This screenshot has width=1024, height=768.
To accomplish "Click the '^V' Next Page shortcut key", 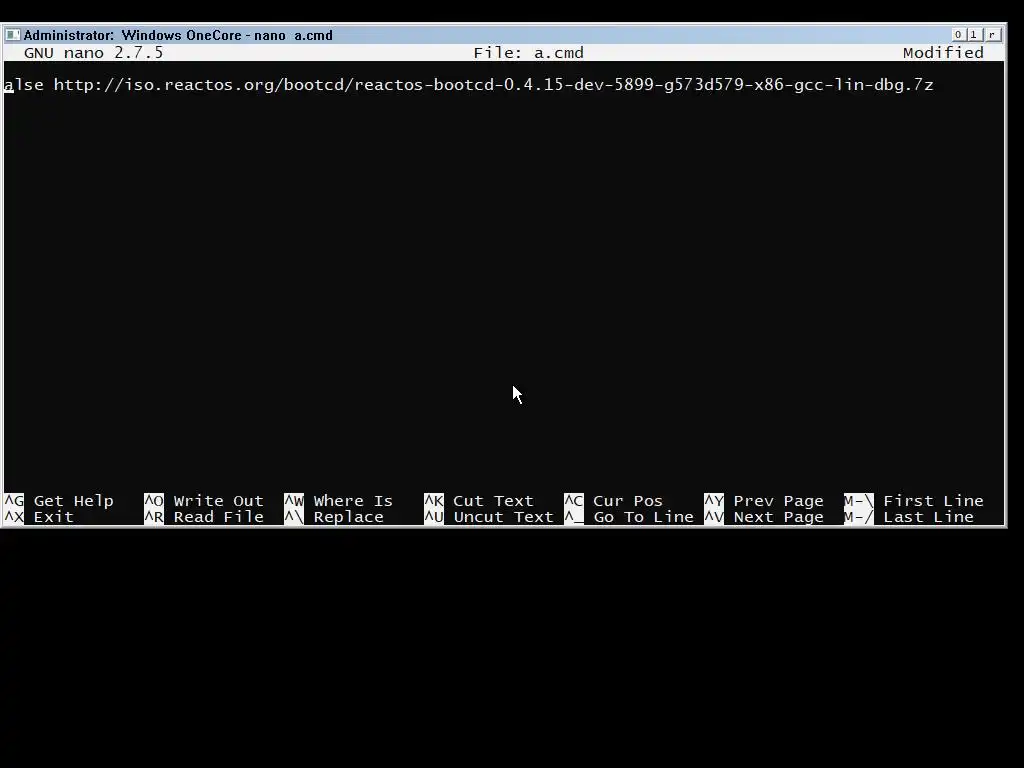I will (714, 517).
